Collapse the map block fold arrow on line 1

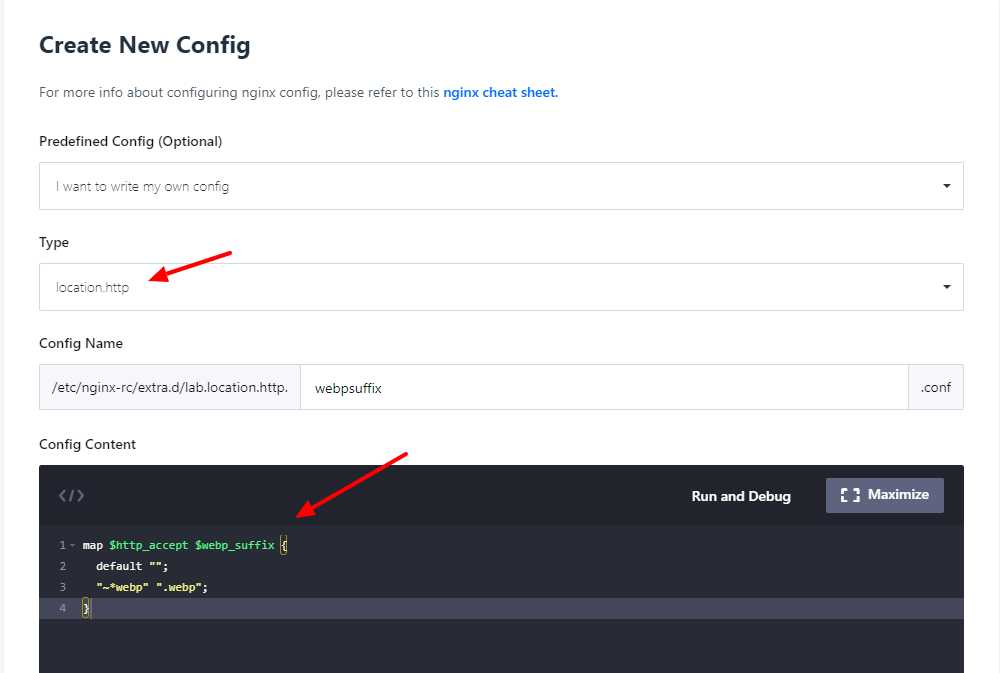(73, 545)
